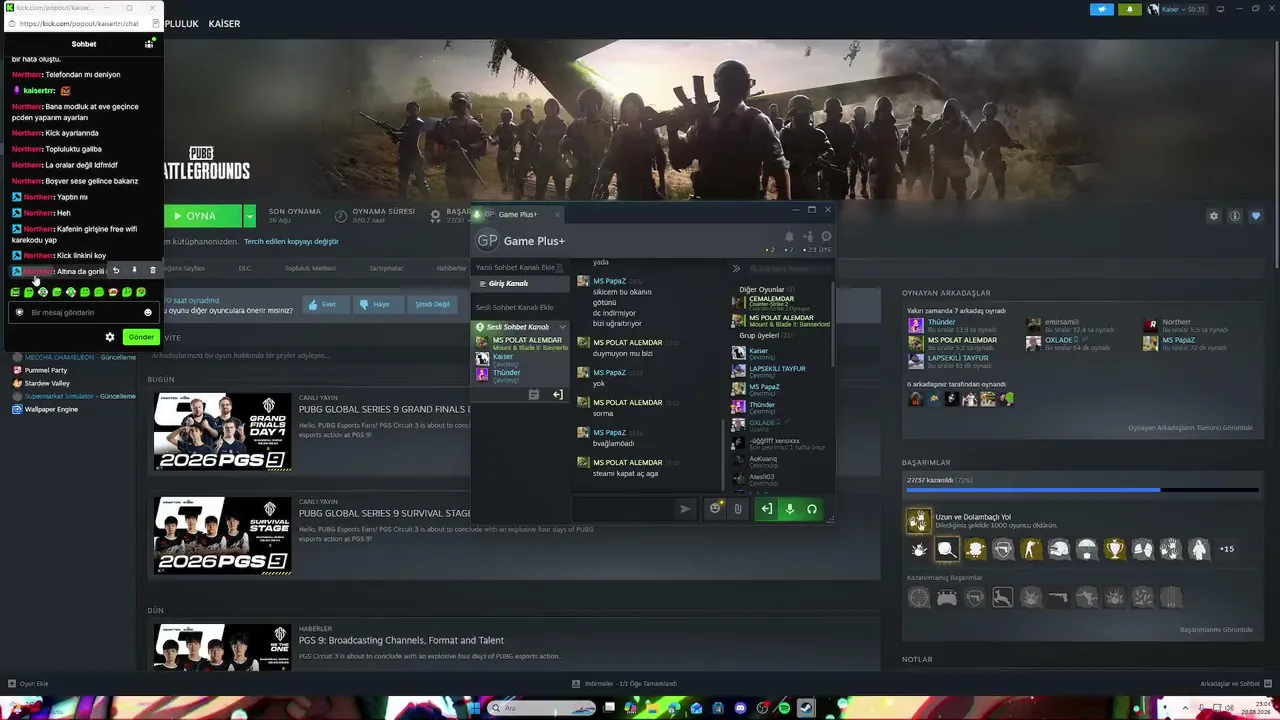1280x720 pixels.
Task: Open the PGS 9 Survival Stage thumbnail
Action: click(223, 535)
